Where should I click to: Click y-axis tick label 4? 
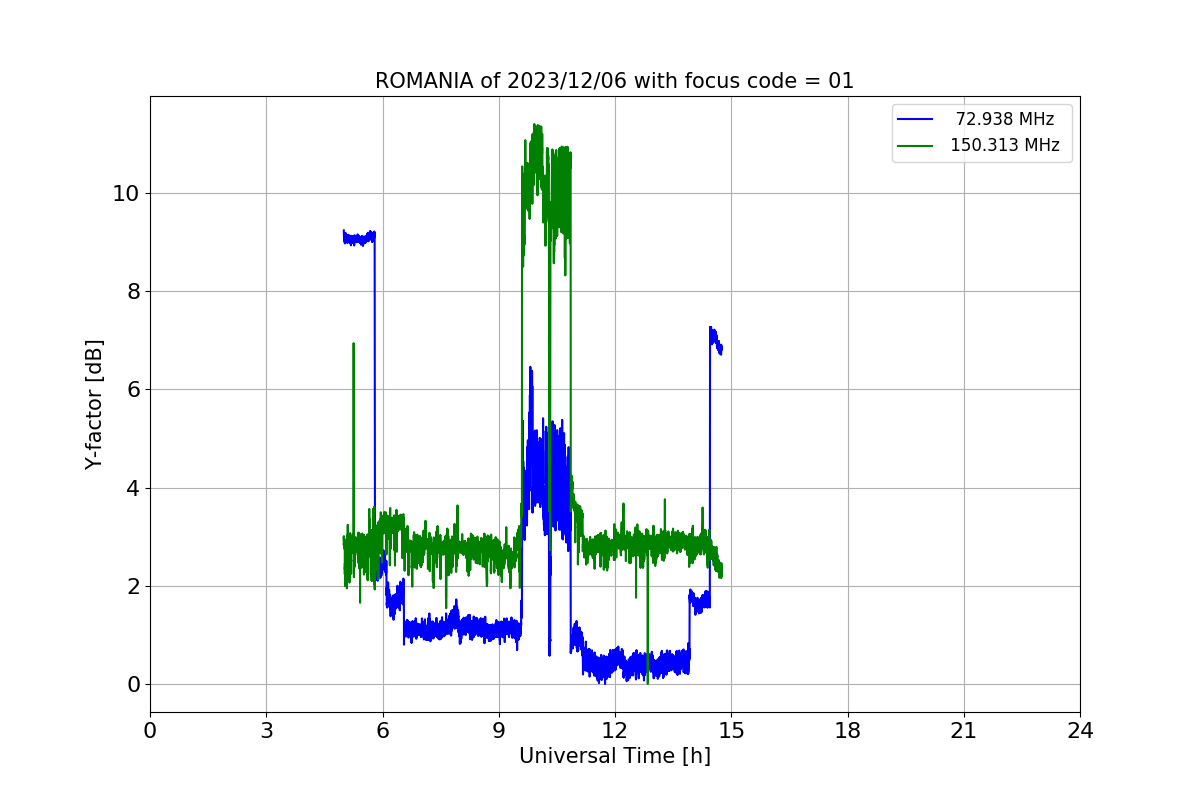(x=131, y=489)
